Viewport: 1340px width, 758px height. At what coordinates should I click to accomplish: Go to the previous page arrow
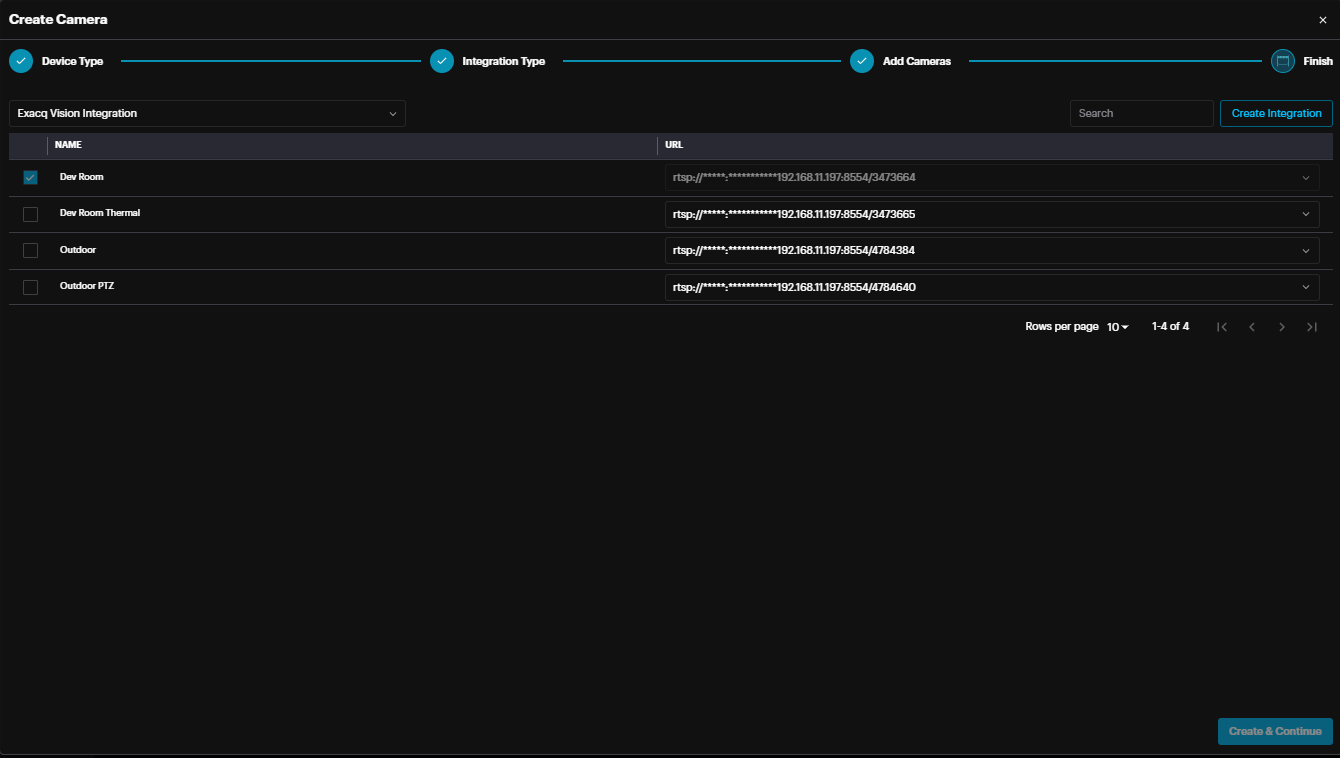click(x=1252, y=327)
